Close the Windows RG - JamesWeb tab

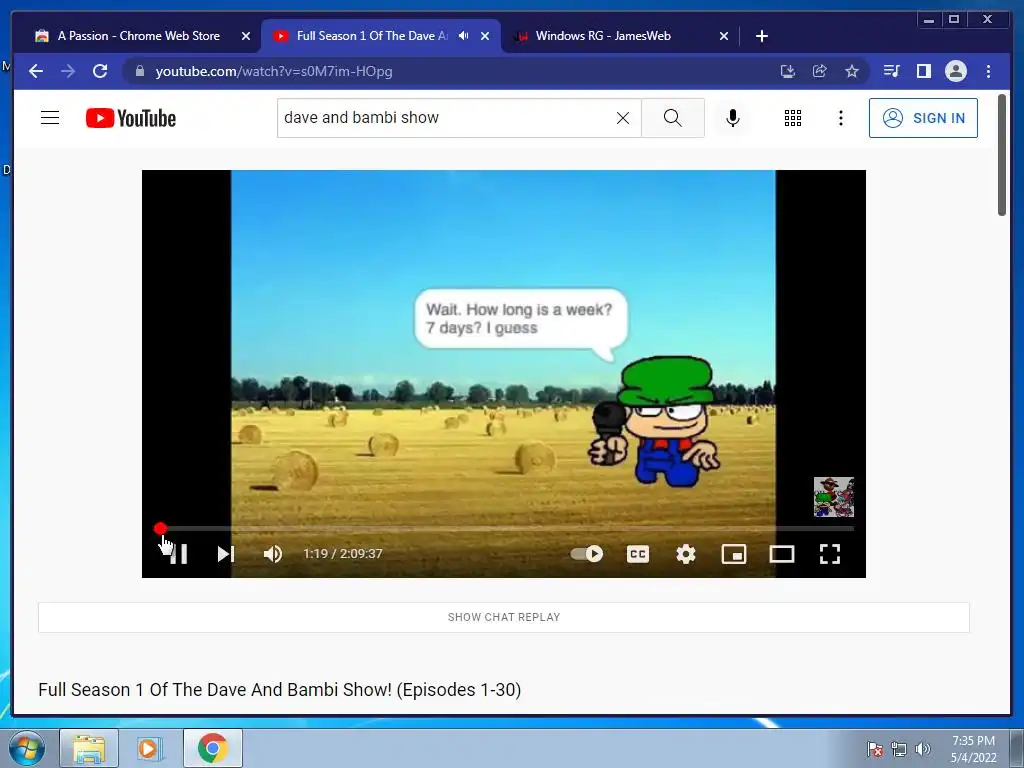coord(724,36)
